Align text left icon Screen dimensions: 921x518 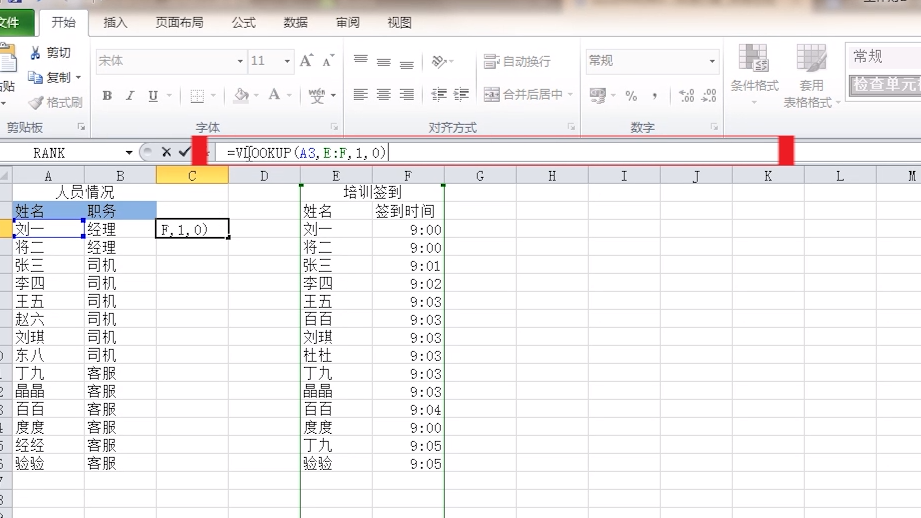[x=361, y=95]
